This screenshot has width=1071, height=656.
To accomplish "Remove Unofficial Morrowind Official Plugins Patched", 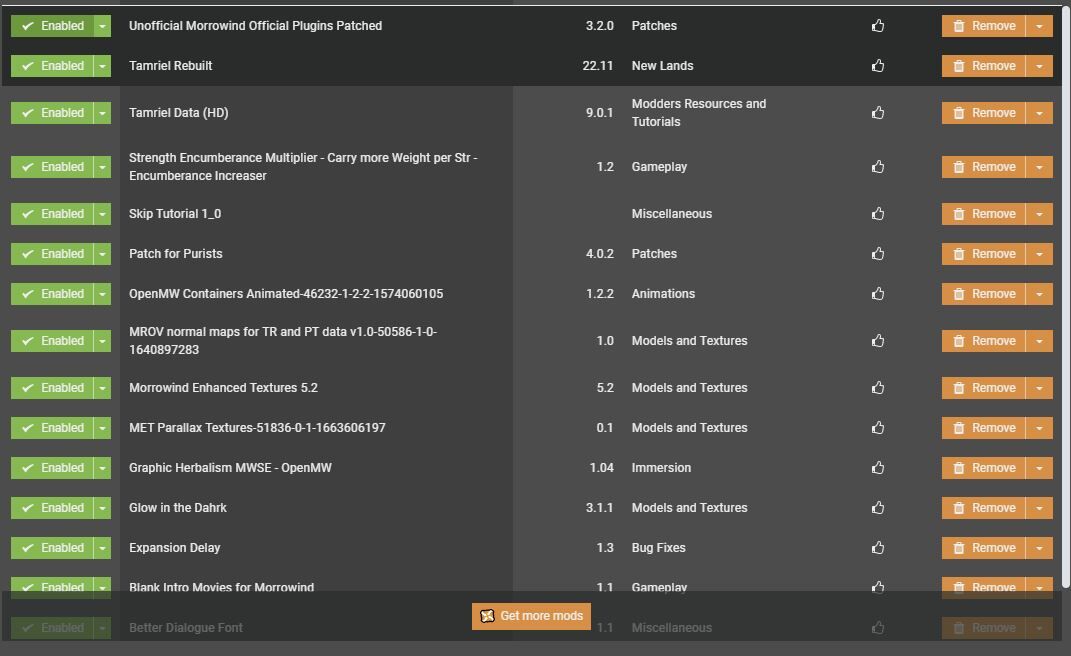I will tap(984, 26).
